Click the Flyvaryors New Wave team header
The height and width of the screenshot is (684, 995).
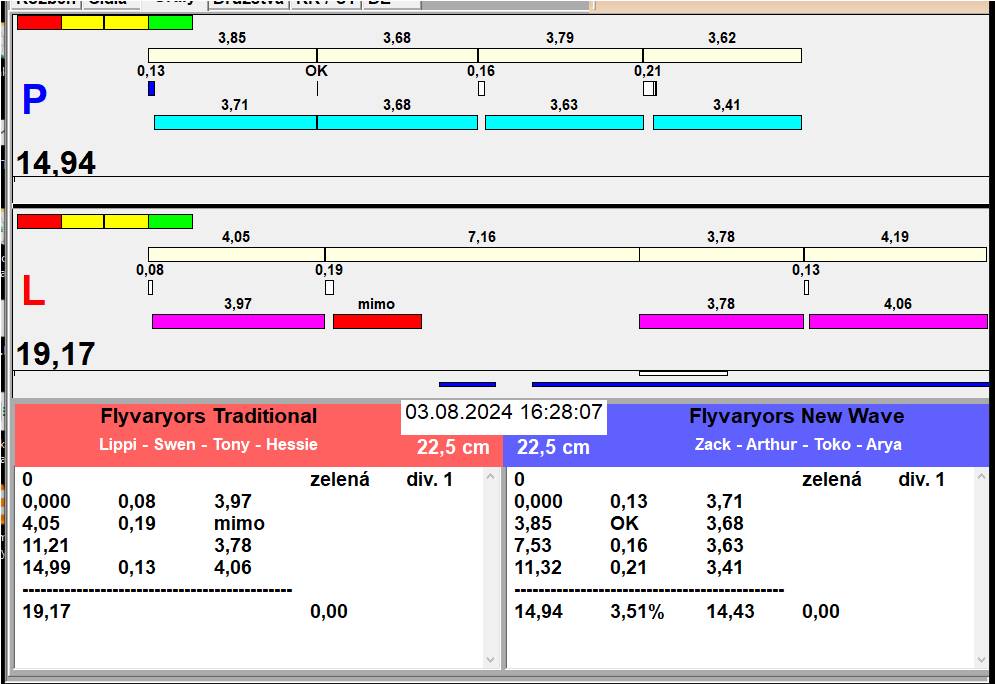[796, 417]
